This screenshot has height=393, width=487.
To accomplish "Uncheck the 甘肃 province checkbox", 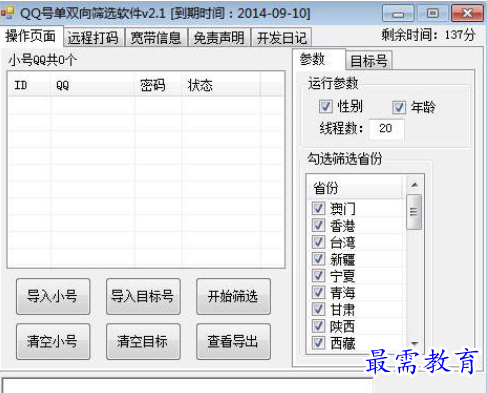I will tap(318, 309).
